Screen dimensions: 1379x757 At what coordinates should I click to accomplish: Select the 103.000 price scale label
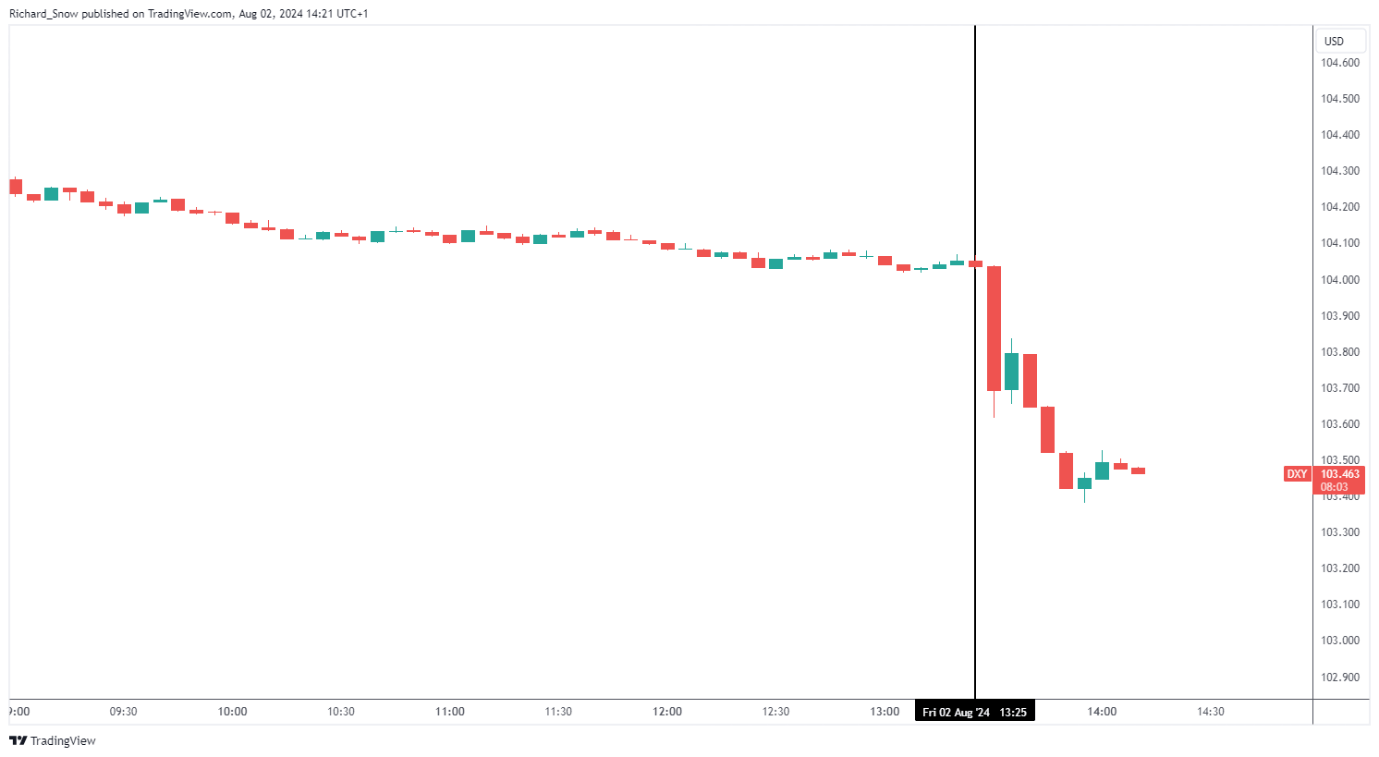[x=1340, y=640]
